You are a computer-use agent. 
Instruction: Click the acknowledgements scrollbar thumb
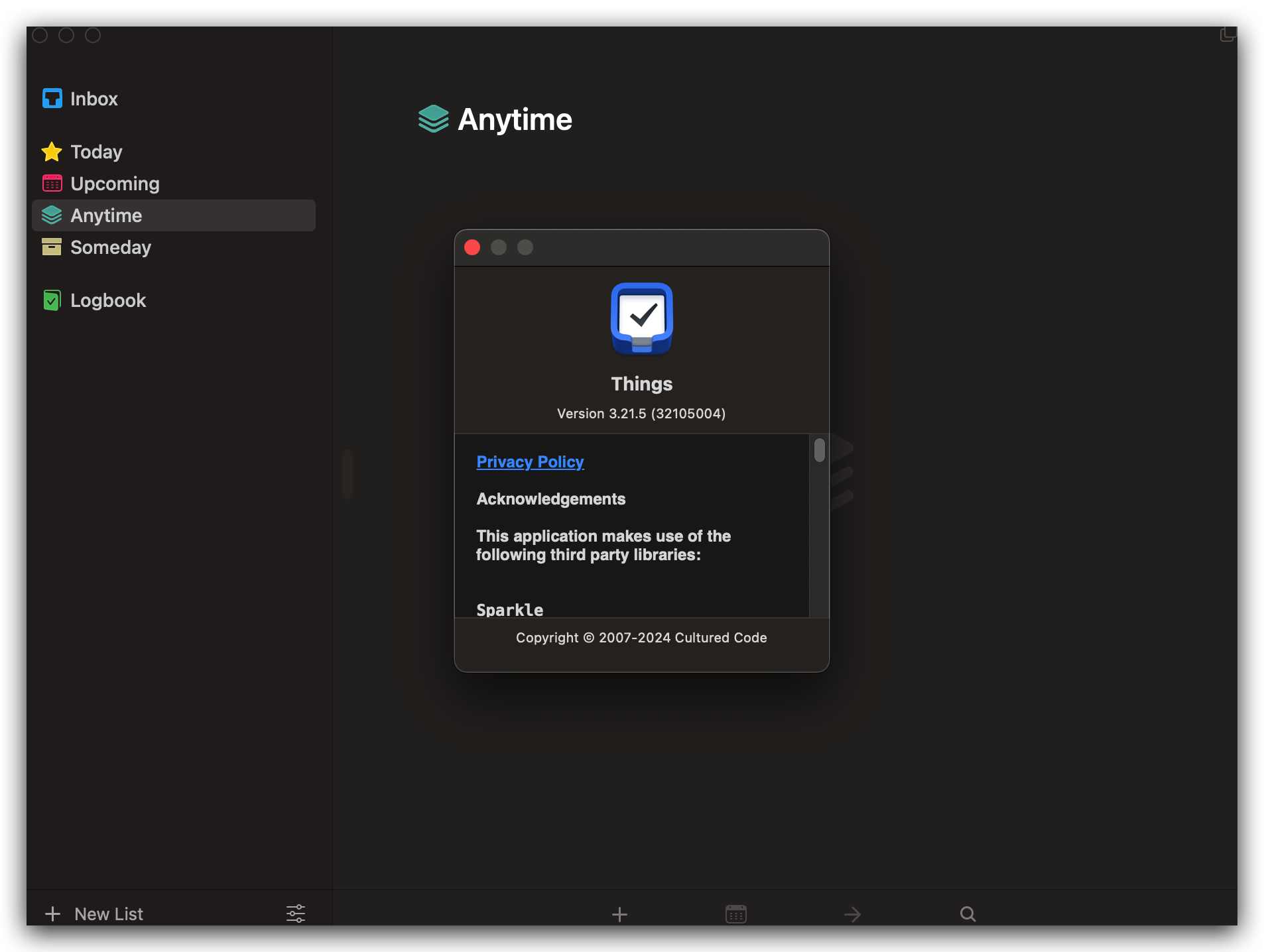820,450
